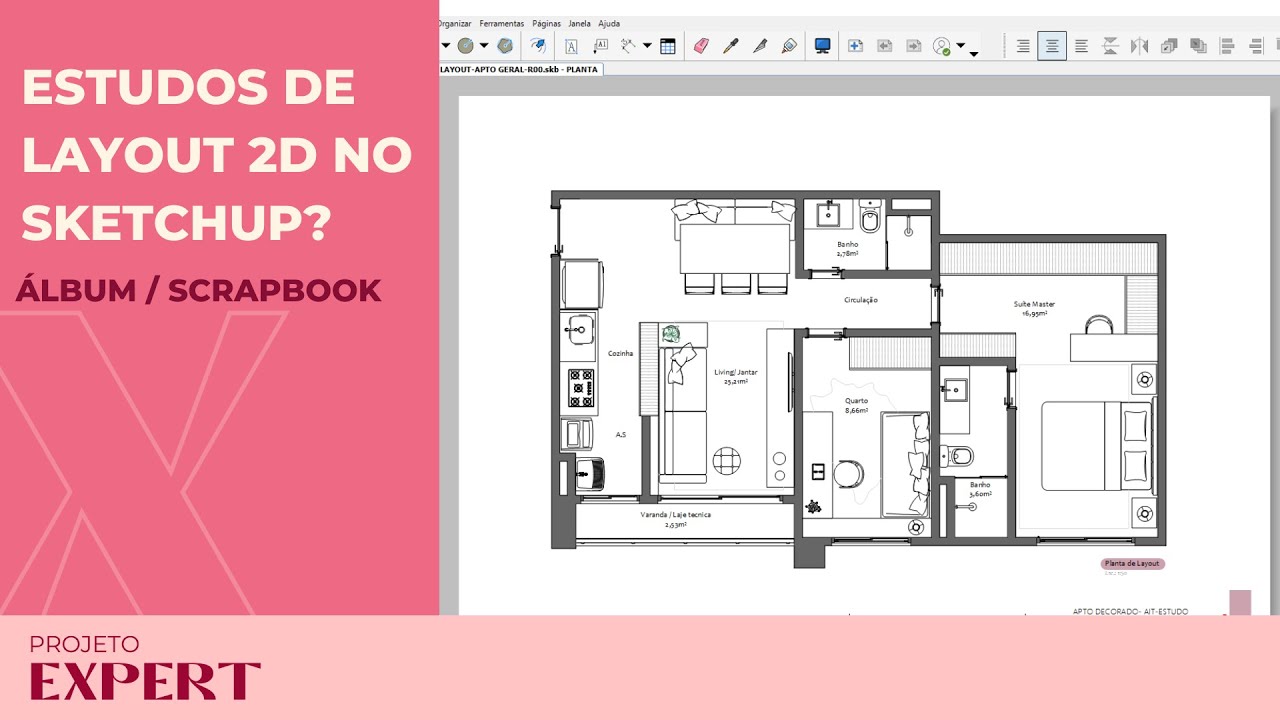The height and width of the screenshot is (720, 1280).
Task: Click the pink Planta de Layout tag
Action: coord(1132,563)
